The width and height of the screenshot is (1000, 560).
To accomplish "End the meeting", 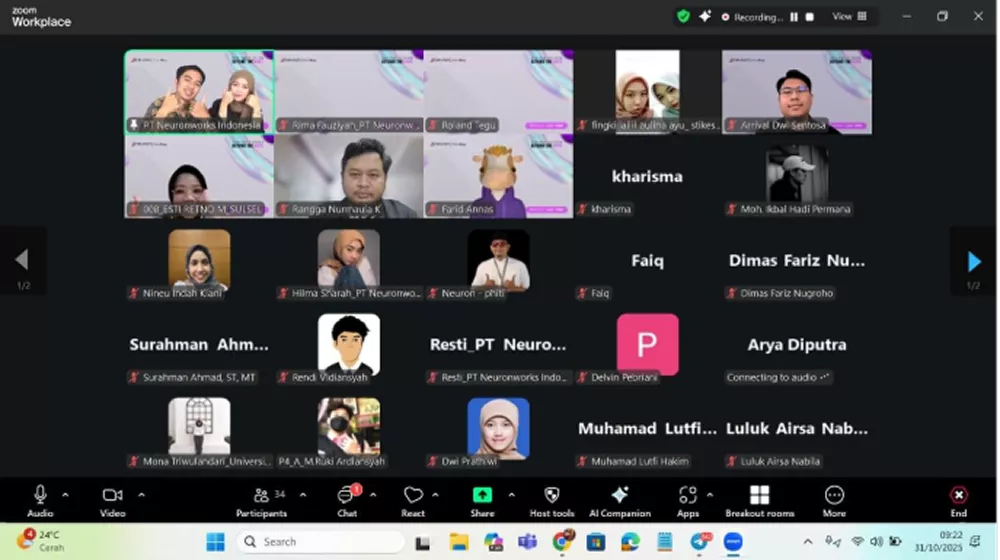I will pos(959,501).
